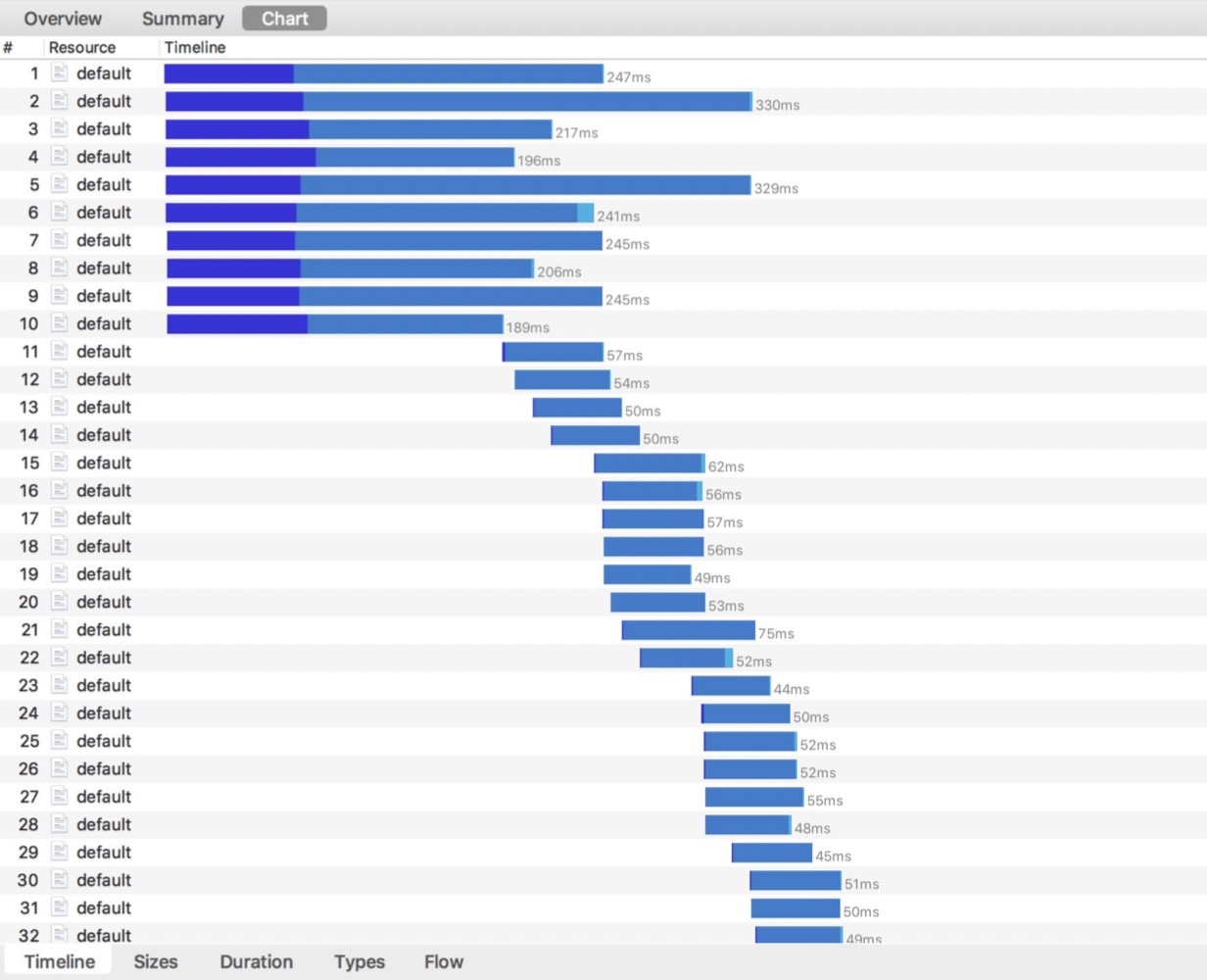Click the 75ms timeline bar in row 21
The height and width of the screenshot is (980, 1207).
pyautogui.click(x=688, y=630)
